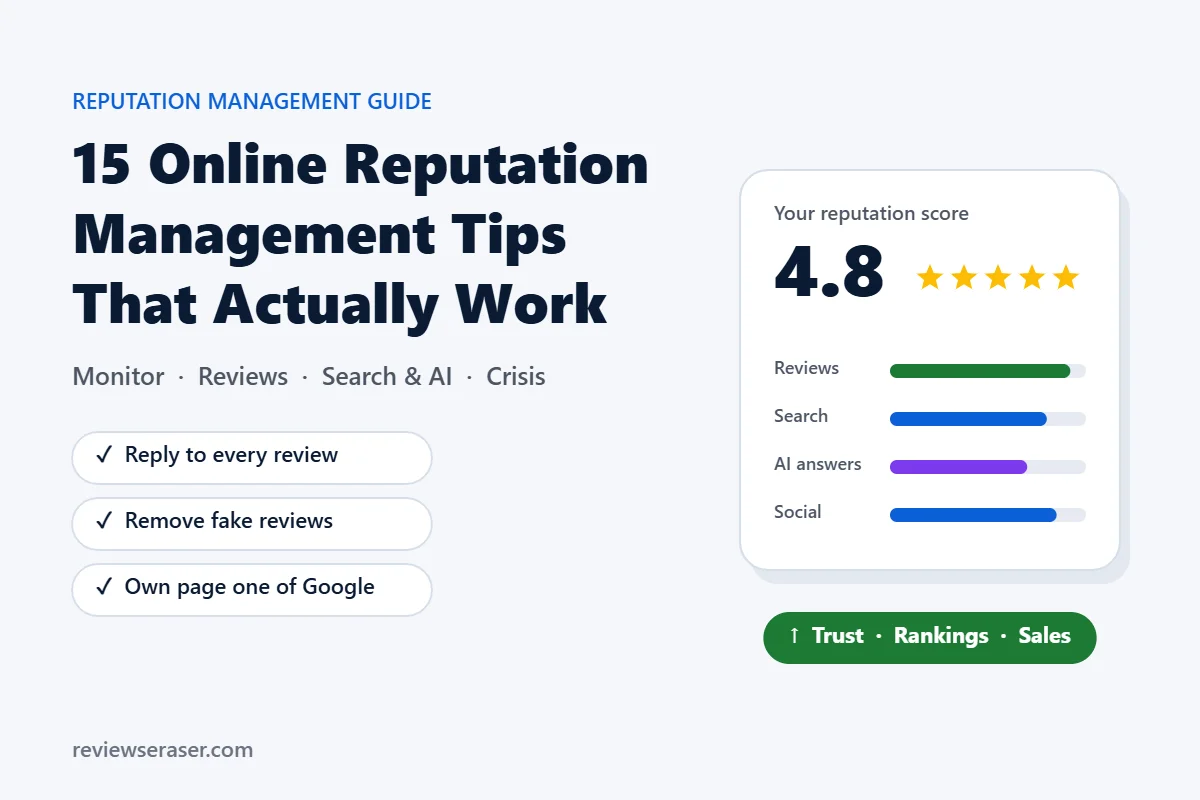Click the AI answers label
Image resolution: width=1200 pixels, height=800 pixels.
pos(817,464)
